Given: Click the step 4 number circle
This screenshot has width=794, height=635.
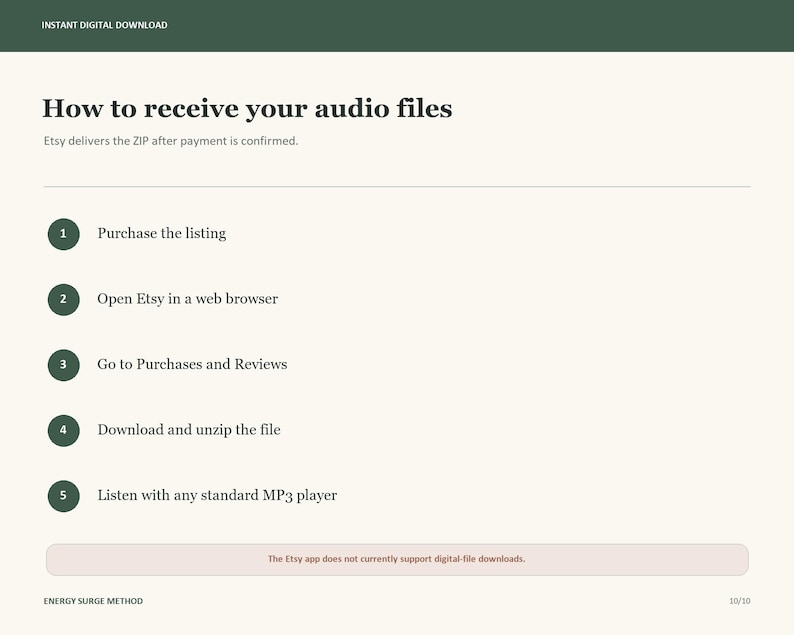Looking at the screenshot, I should click(x=63, y=430).
